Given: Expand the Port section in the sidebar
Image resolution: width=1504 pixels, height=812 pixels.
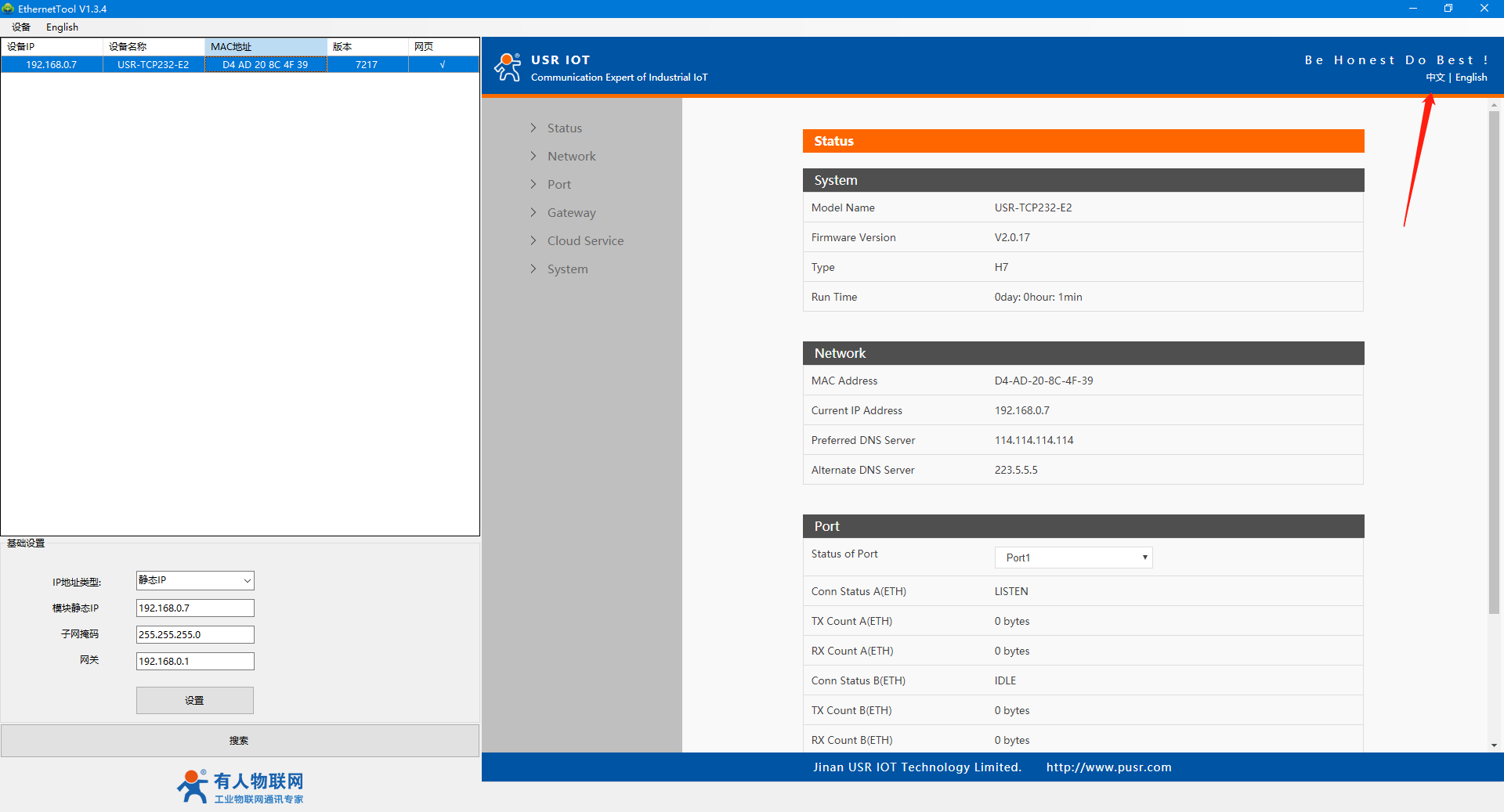Looking at the screenshot, I should pos(559,185).
